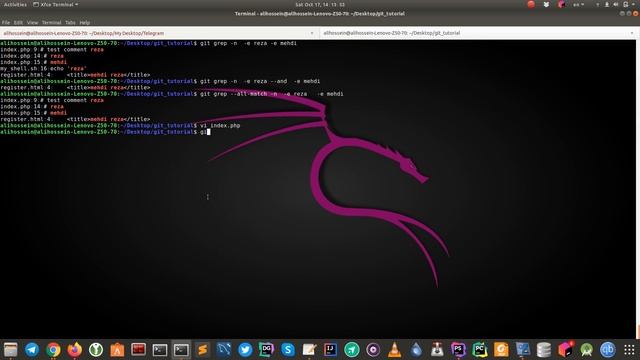Open the green paper-plane dock icon
This screenshot has height=360, width=640.
351,350
